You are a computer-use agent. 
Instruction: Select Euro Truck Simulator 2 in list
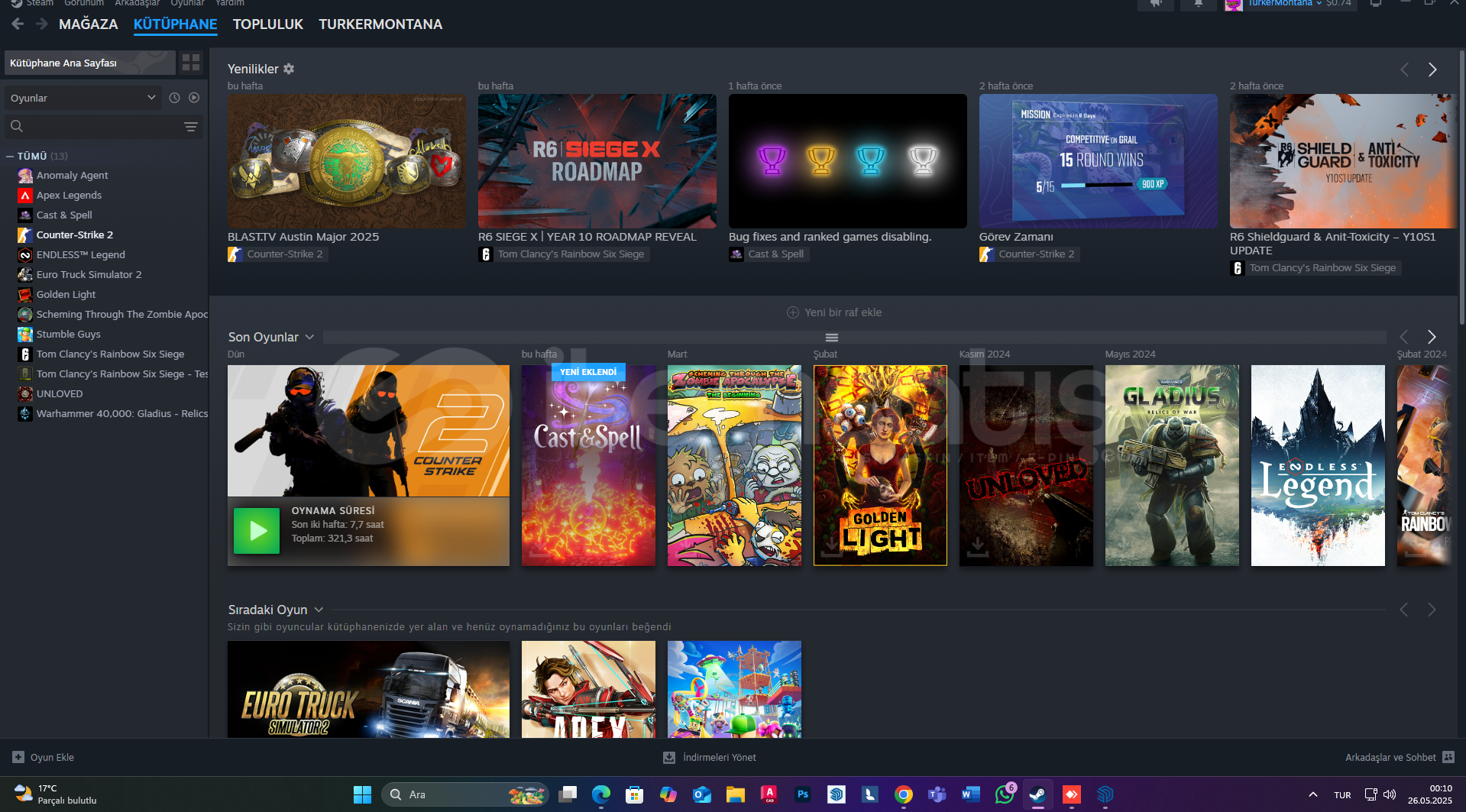tap(89, 274)
